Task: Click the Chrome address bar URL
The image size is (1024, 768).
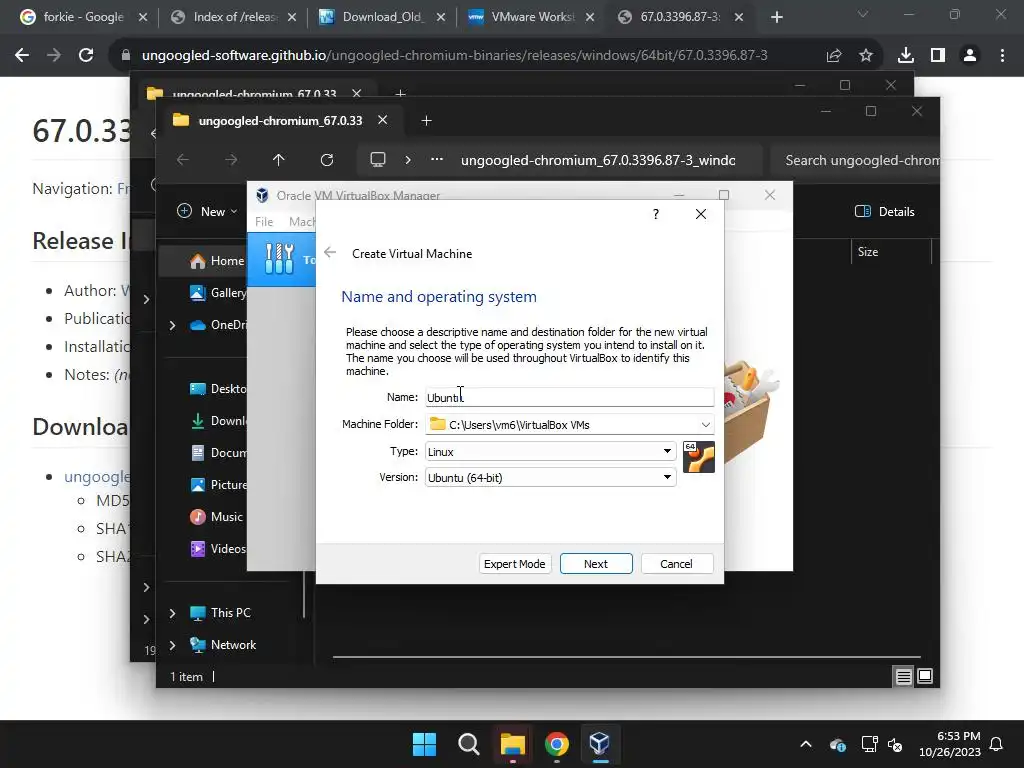Action: pos(455,56)
